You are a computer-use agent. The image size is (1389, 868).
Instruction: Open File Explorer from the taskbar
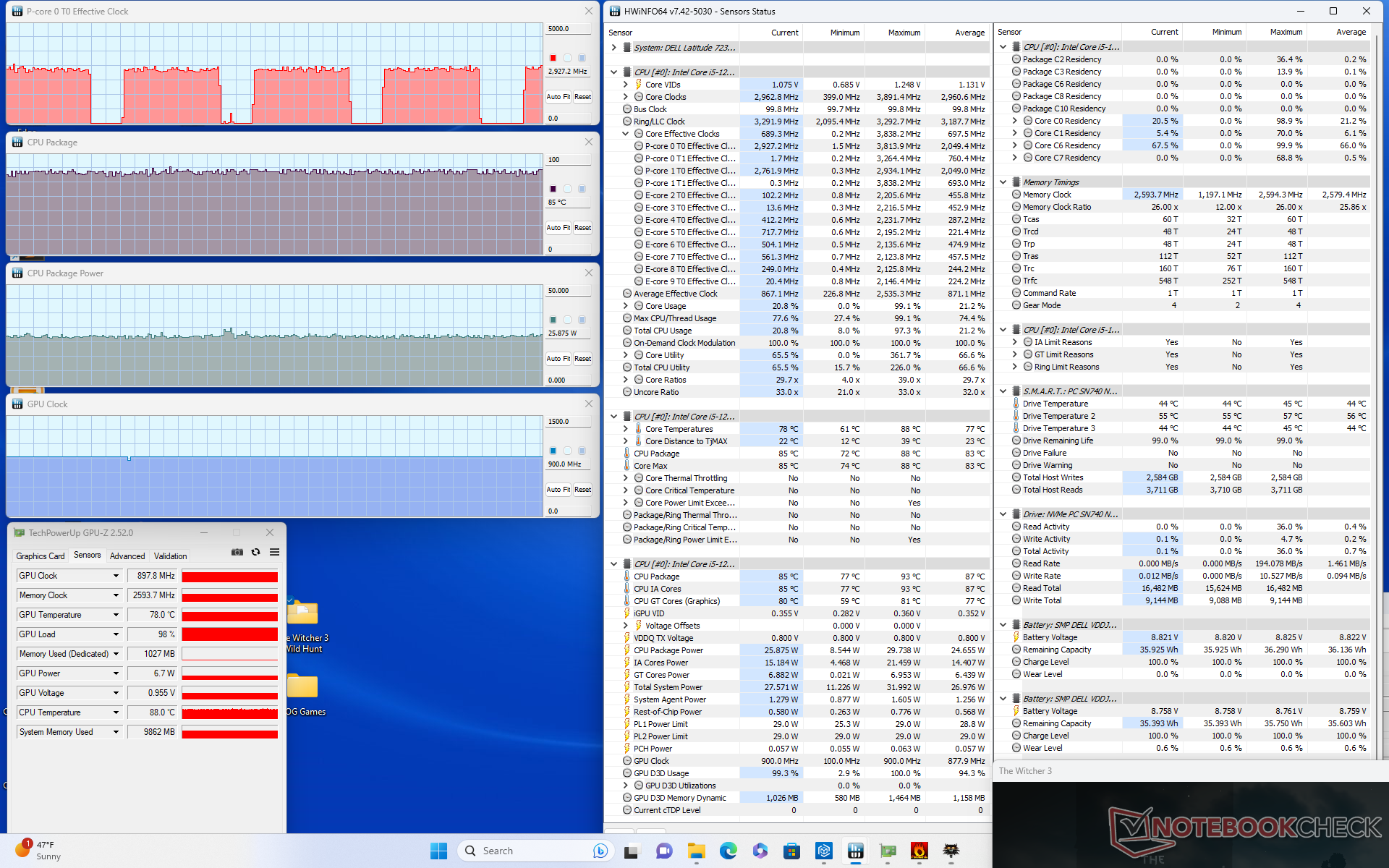696,851
